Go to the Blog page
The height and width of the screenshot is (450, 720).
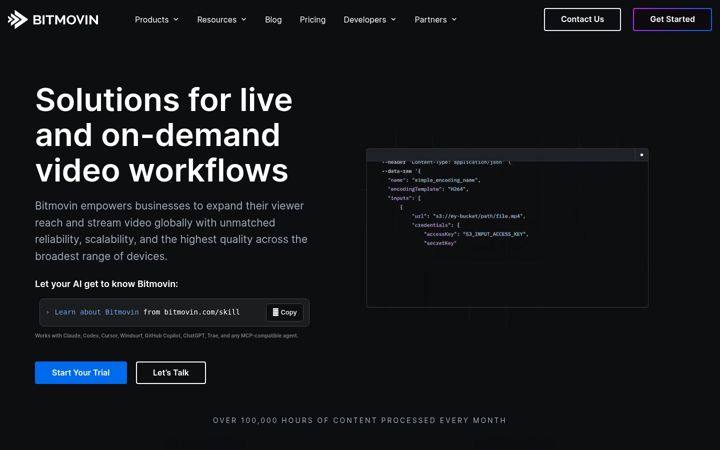coord(273,19)
